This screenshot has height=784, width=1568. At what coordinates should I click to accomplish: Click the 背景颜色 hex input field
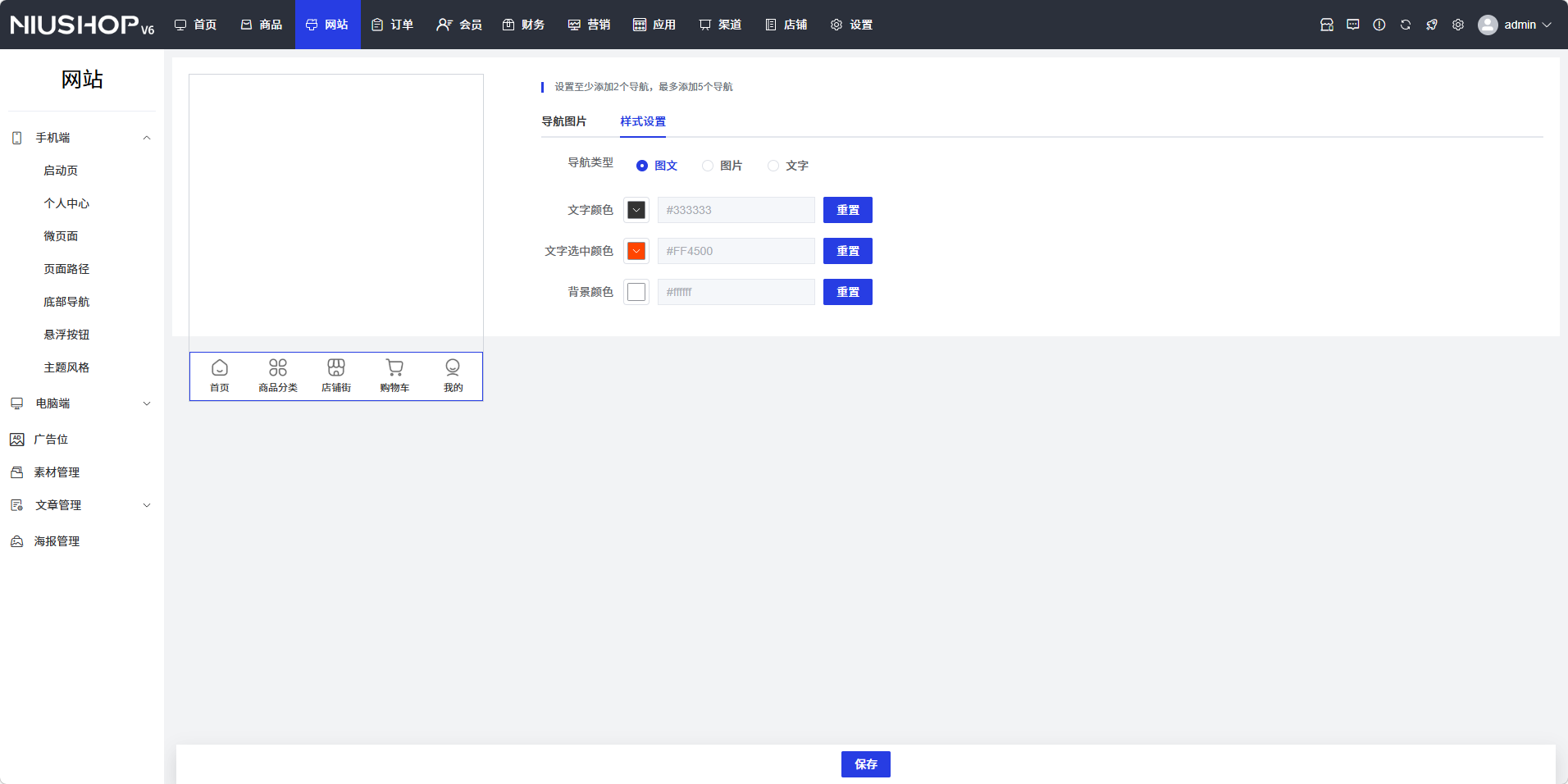tap(736, 292)
